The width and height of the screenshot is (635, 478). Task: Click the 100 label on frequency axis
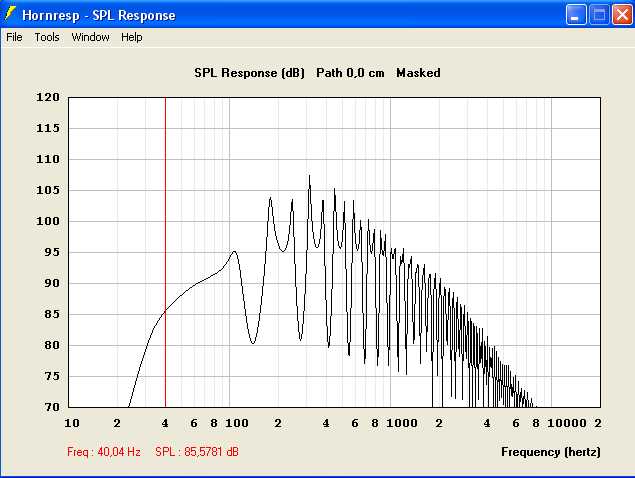(237, 423)
